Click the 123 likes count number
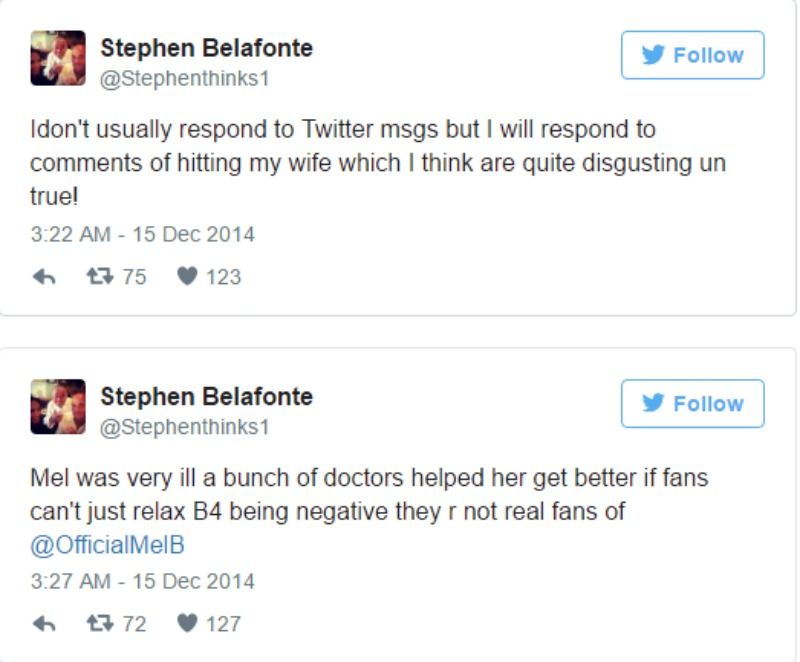 click(223, 277)
